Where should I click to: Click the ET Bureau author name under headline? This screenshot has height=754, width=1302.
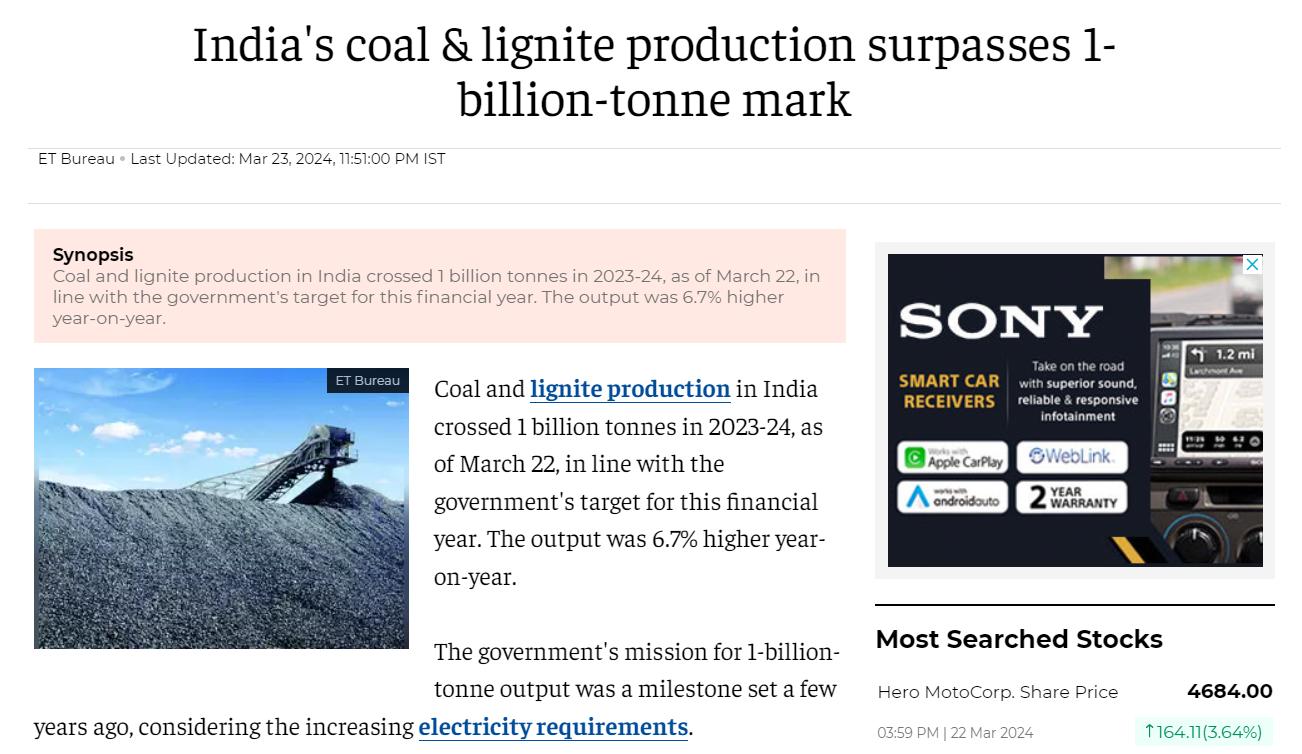(x=76, y=158)
